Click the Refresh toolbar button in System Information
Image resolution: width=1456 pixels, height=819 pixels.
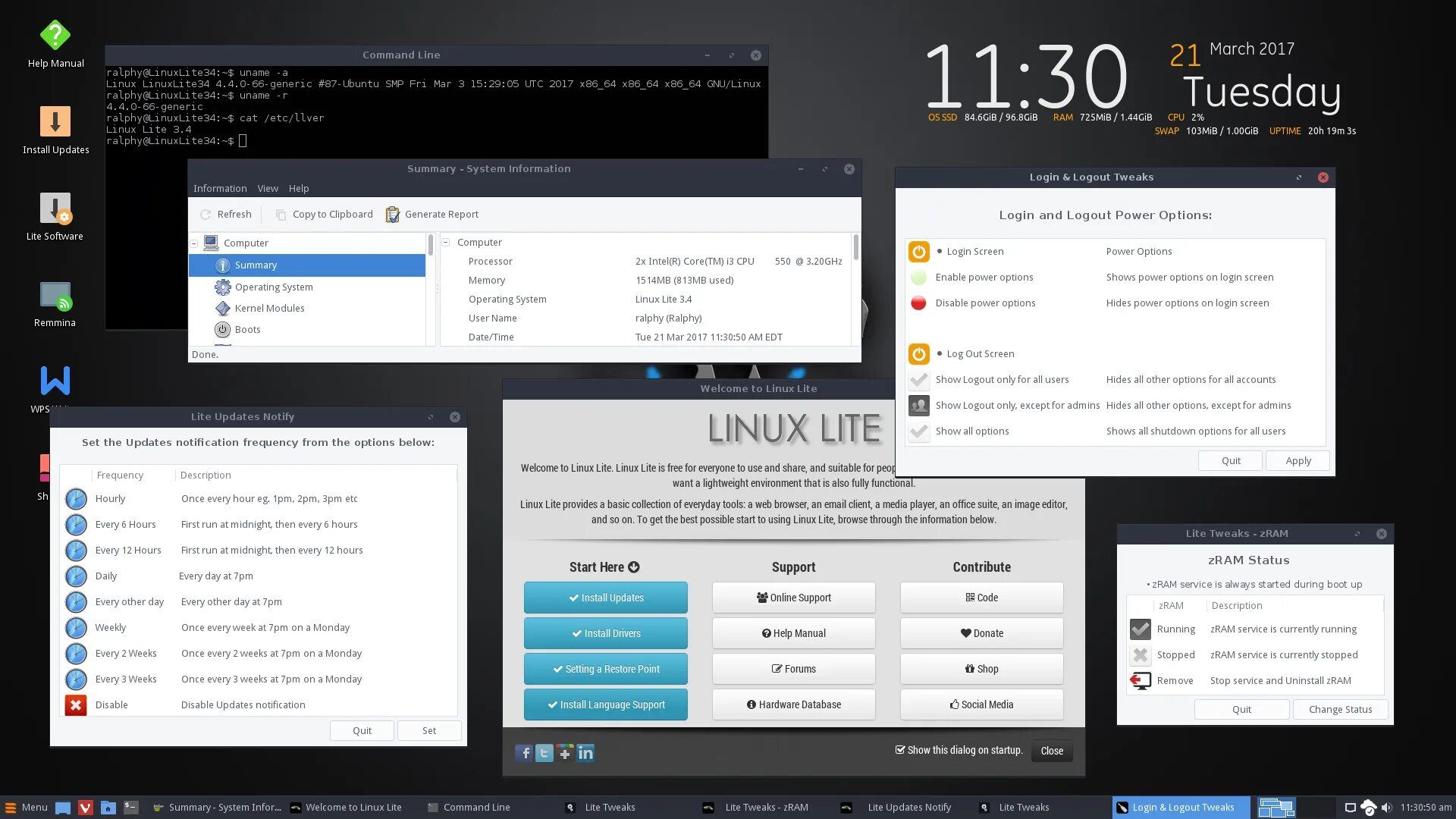226,215
